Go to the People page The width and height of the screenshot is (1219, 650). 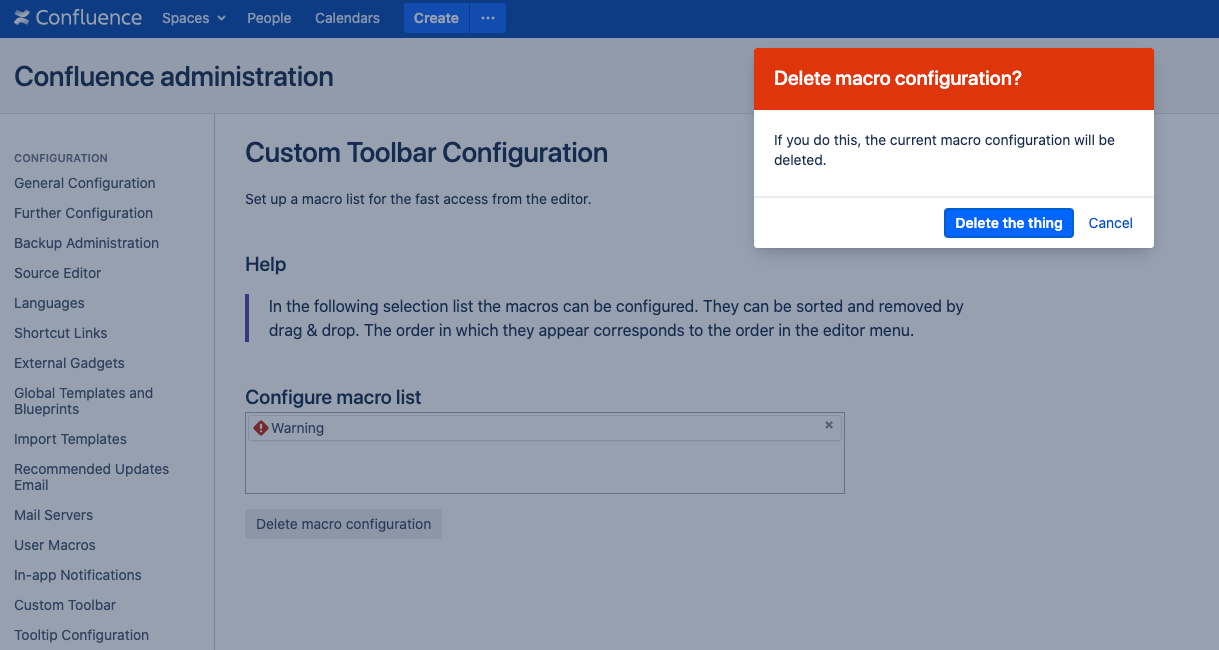pyautogui.click(x=269, y=18)
